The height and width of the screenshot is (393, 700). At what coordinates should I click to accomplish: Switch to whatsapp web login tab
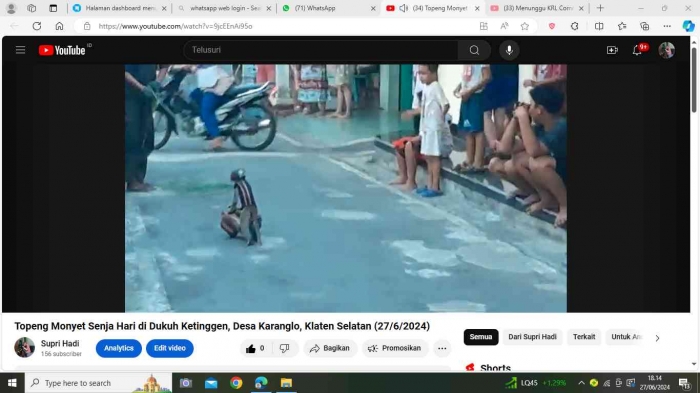(225, 8)
